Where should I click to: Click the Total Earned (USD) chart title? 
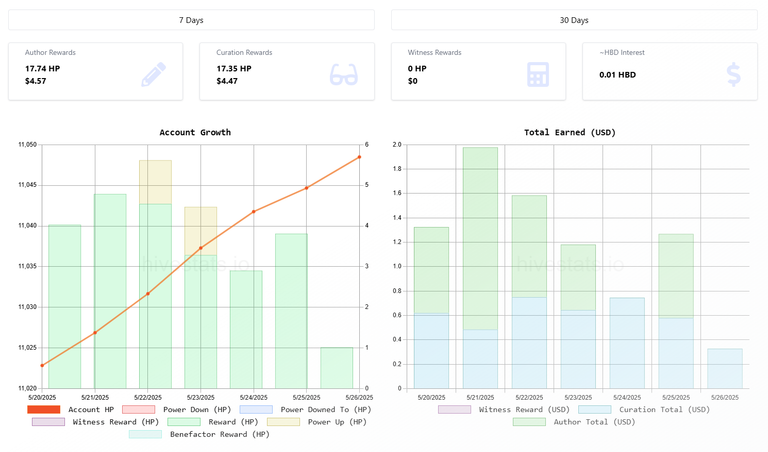(570, 132)
